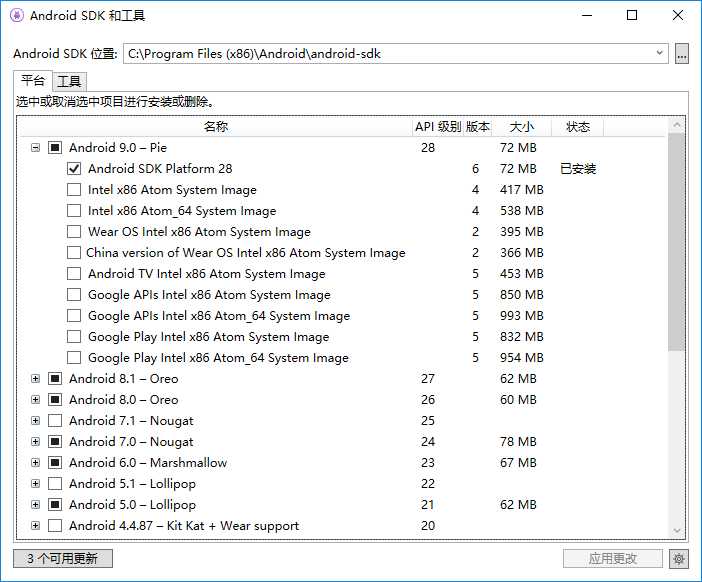
Task: Collapse the Android 9.0 – Pie node
Action: click(35, 148)
